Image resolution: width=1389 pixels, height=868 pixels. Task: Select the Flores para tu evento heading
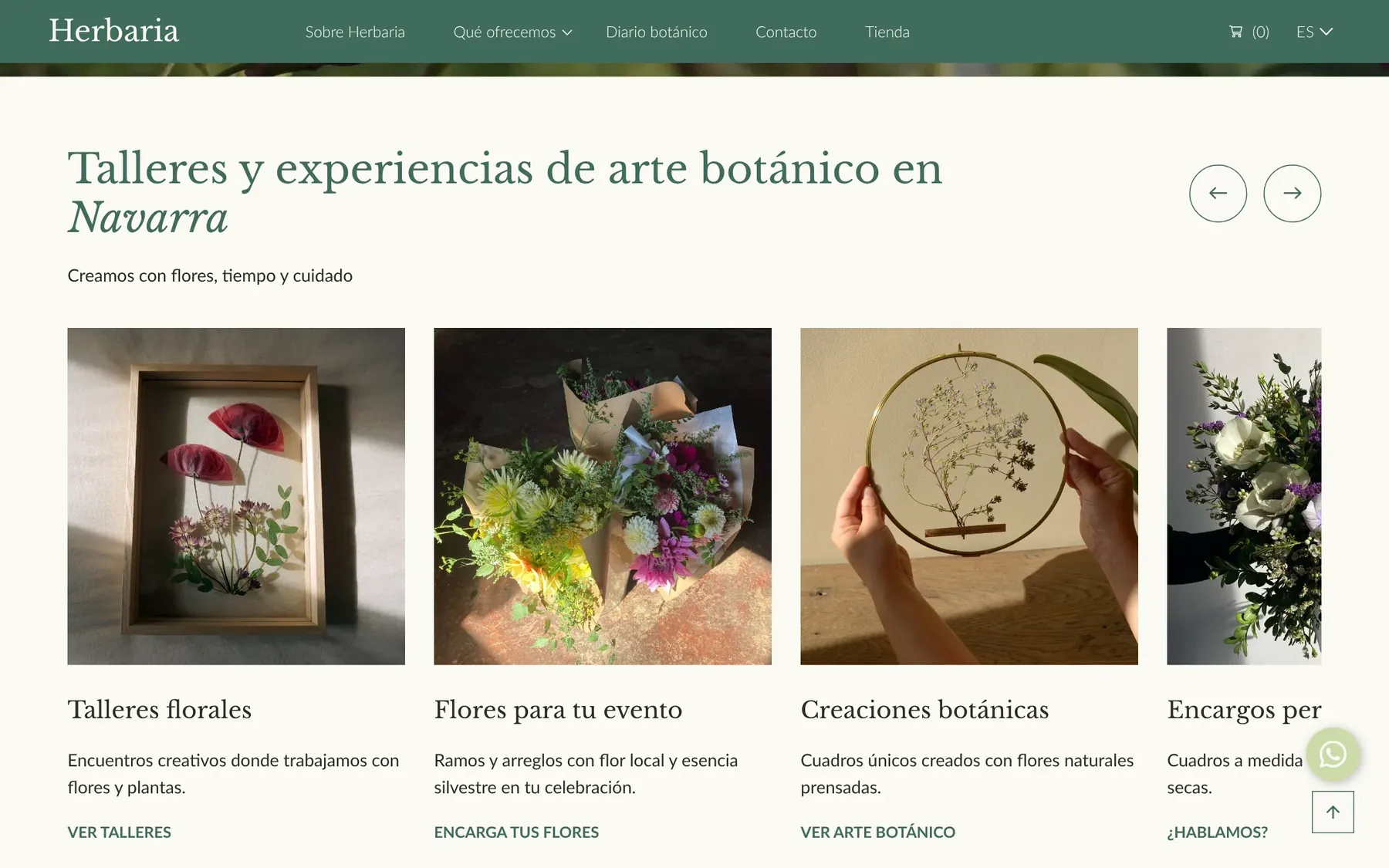pyautogui.click(x=558, y=710)
